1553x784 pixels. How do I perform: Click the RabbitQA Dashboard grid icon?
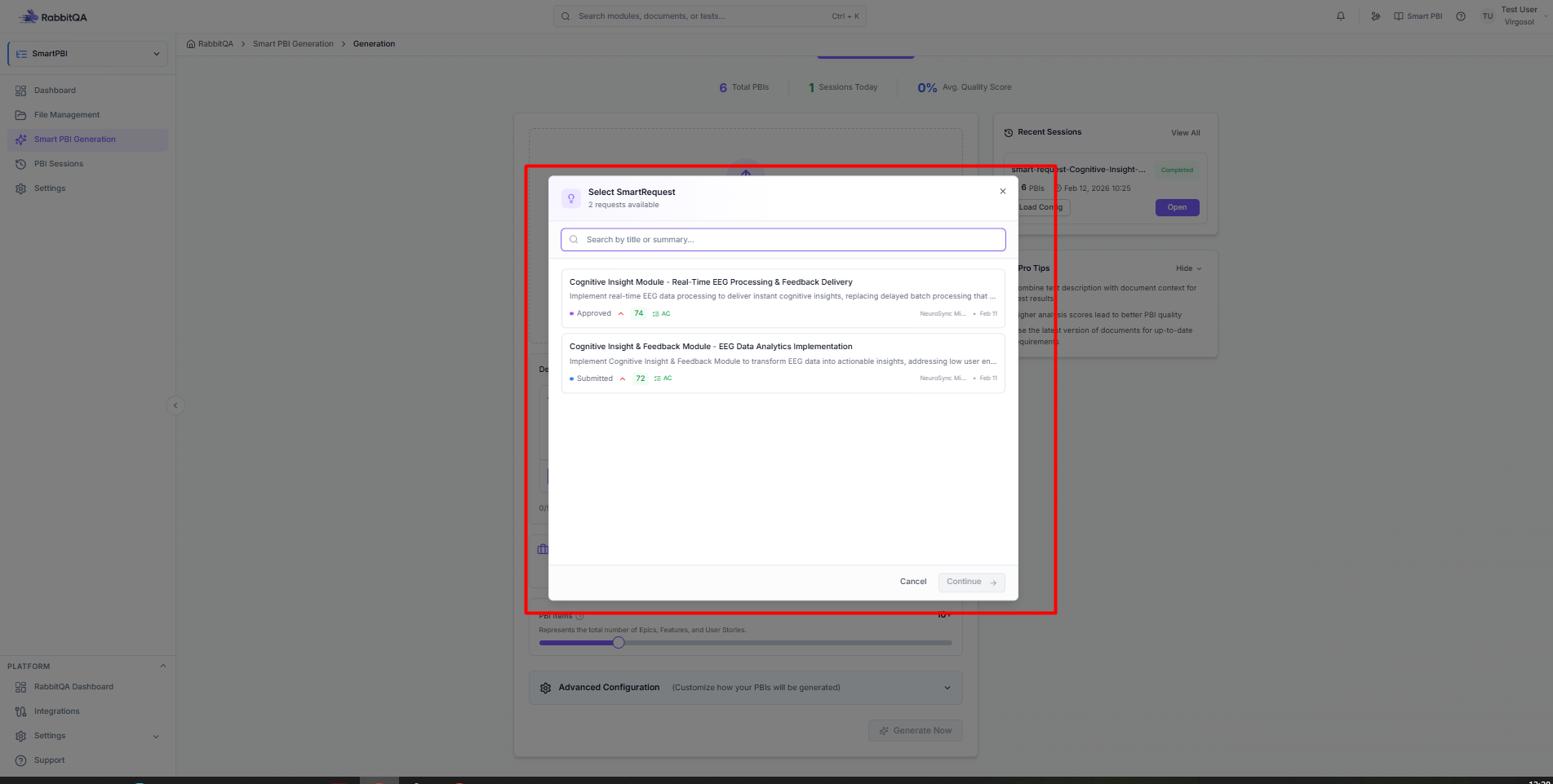pyautogui.click(x=21, y=687)
